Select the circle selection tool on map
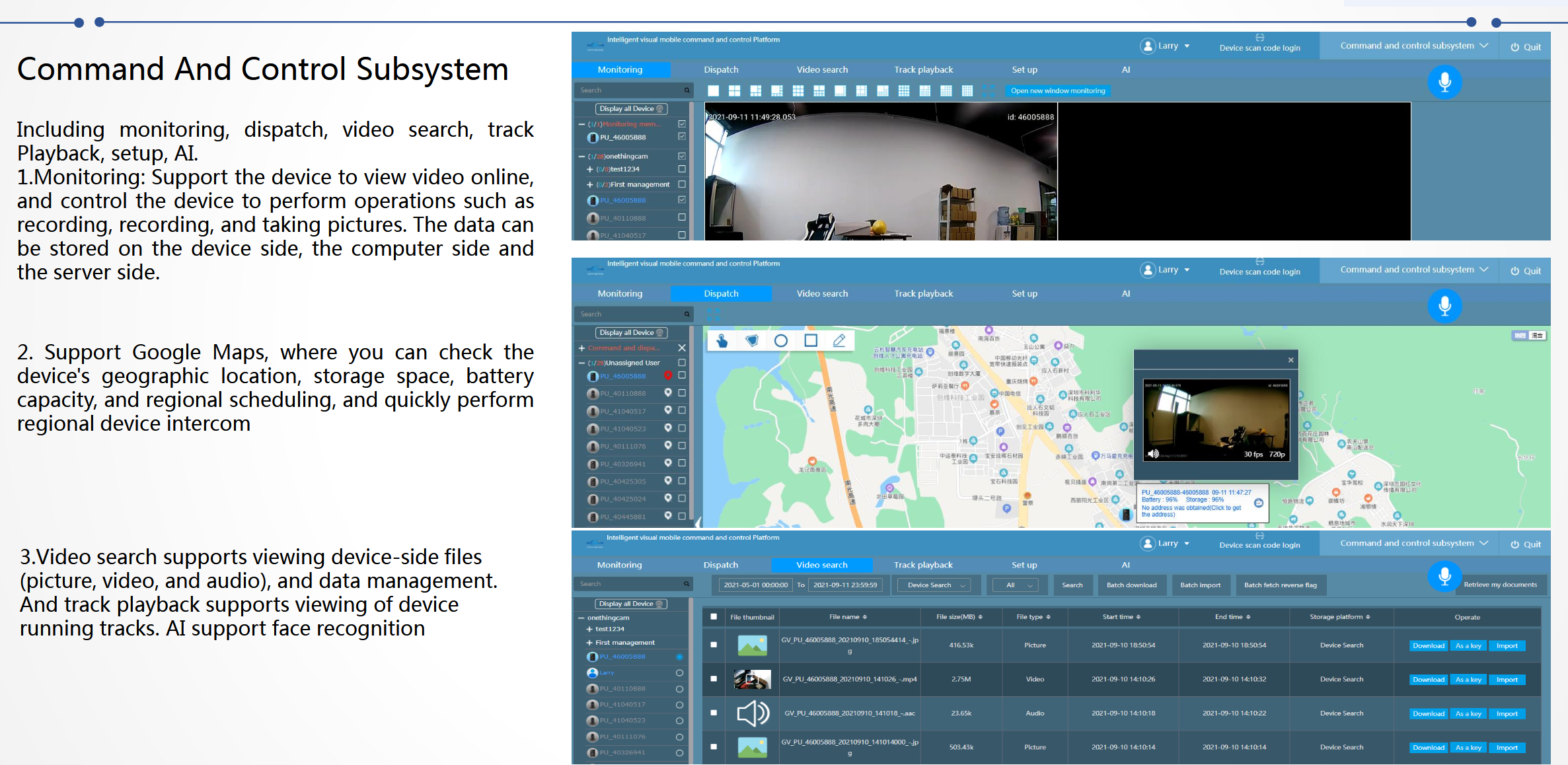1568x765 pixels. click(781, 341)
